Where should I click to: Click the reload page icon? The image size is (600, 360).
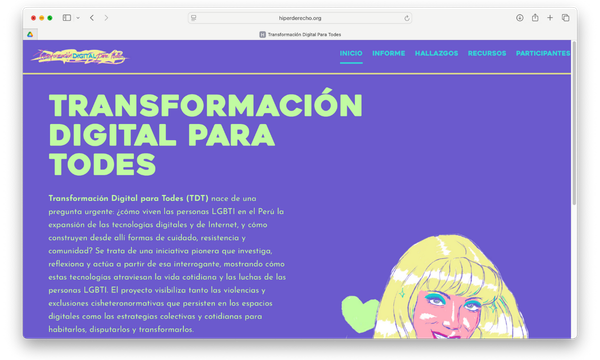tap(407, 18)
